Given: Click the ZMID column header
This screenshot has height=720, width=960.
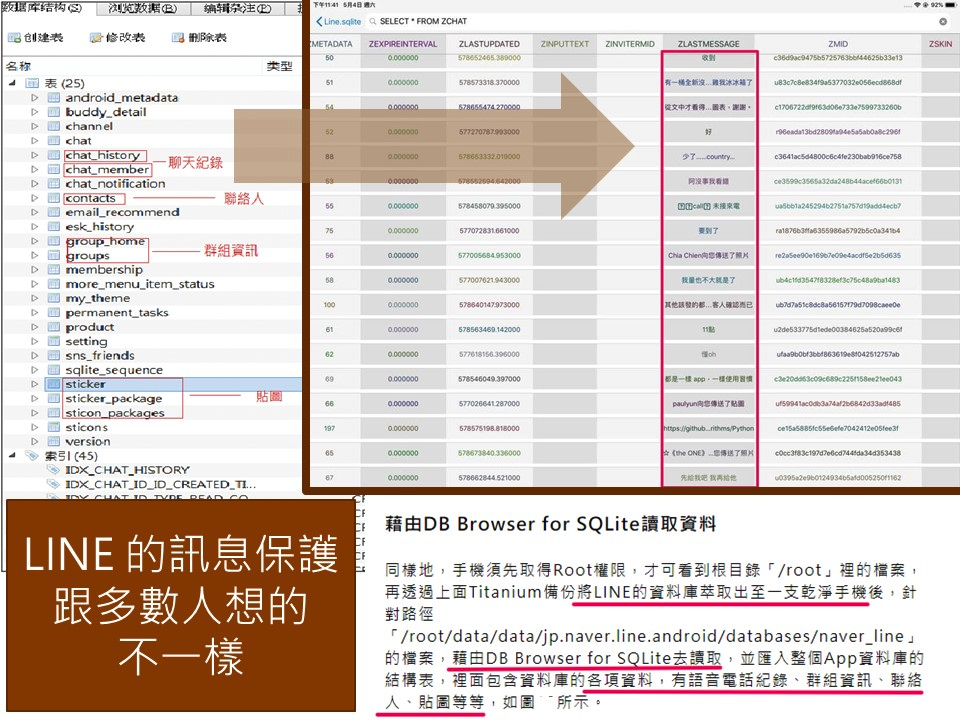Looking at the screenshot, I should click(838, 44).
